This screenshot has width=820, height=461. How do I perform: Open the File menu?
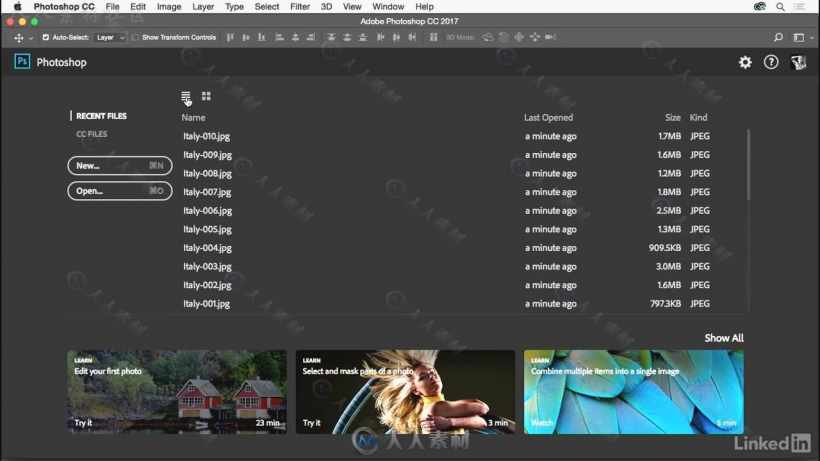pyautogui.click(x=112, y=7)
